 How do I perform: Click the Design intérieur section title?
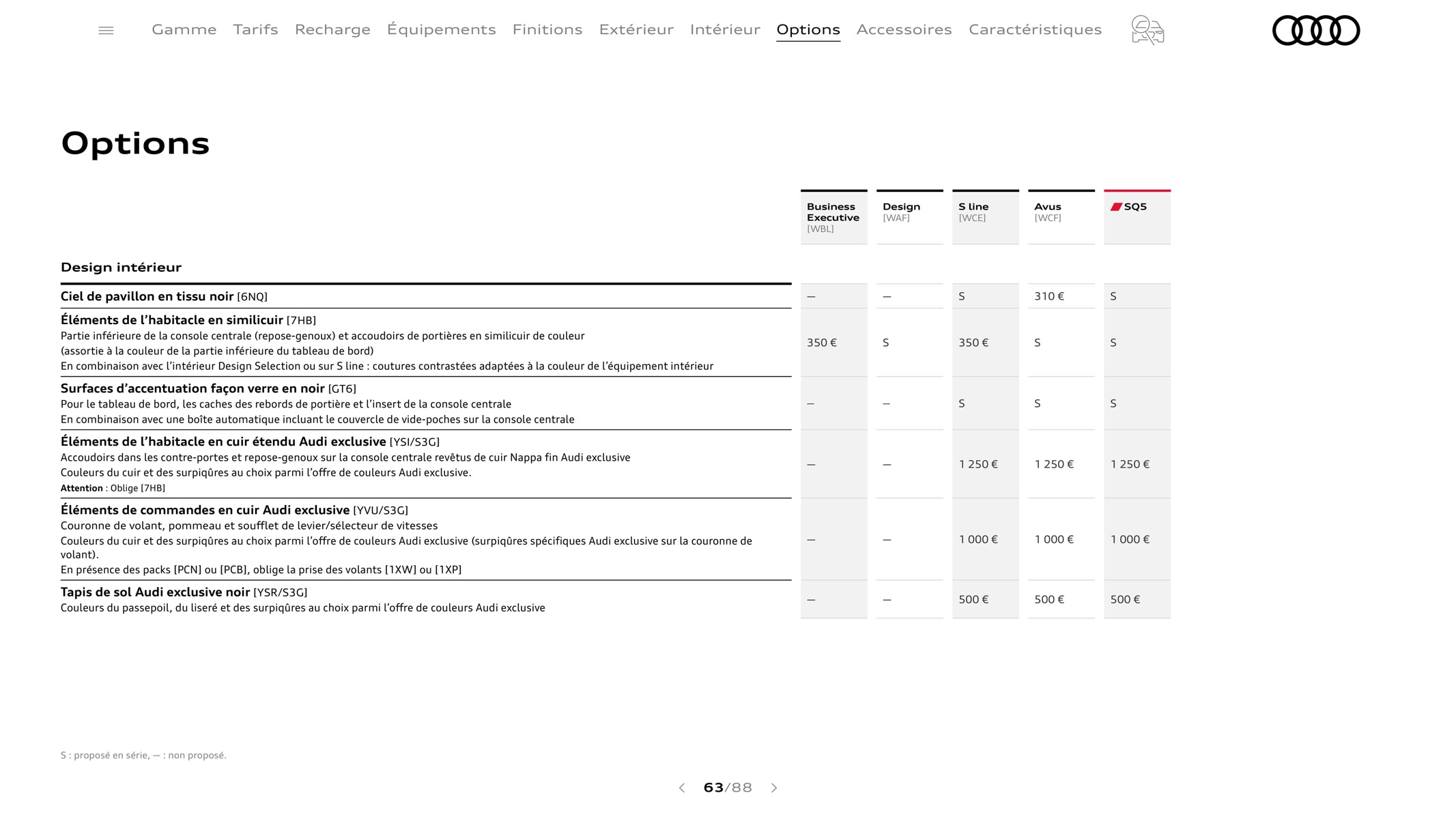[x=121, y=267]
